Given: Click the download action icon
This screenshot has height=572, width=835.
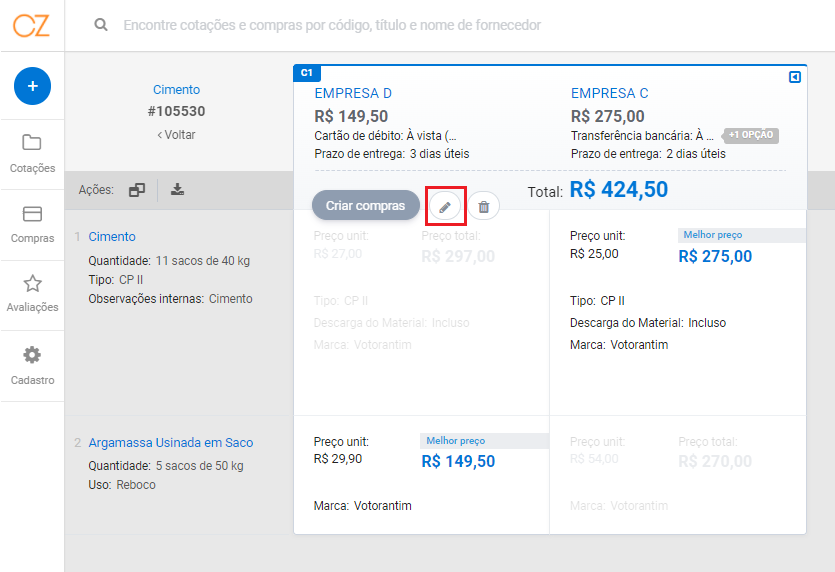Looking at the screenshot, I should pyautogui.click(x=177, y=190).
